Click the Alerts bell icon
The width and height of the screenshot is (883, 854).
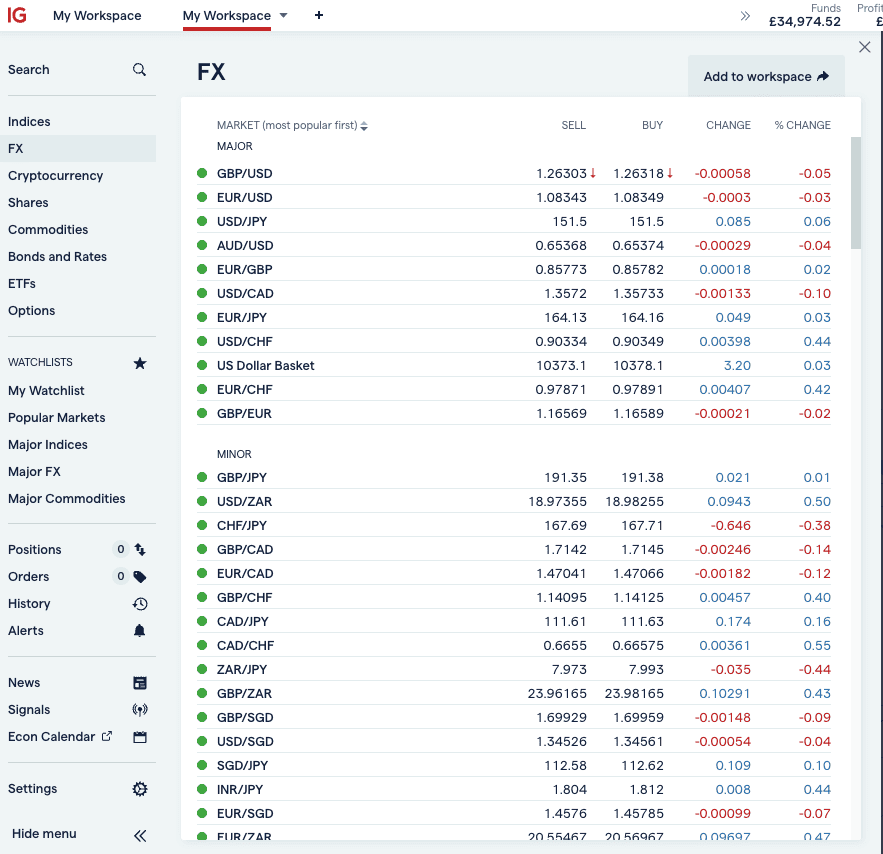click(x=140, y=631)
